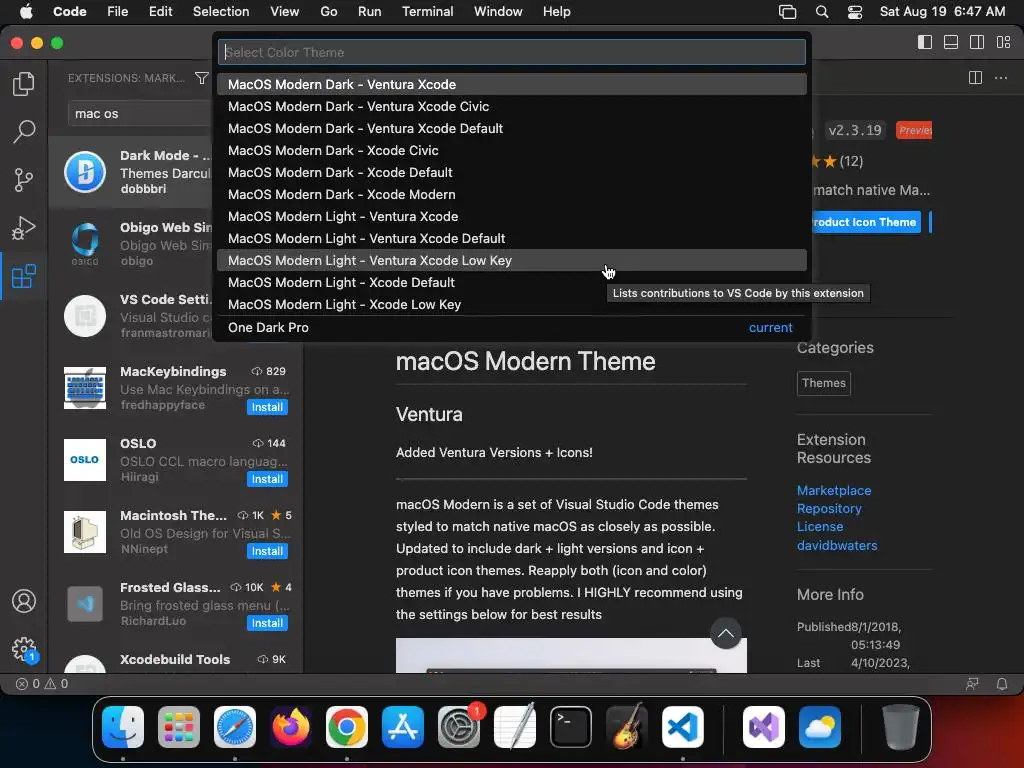Open System Settings from the Dock
The image size is (1024, 768).
click(458, 726)
